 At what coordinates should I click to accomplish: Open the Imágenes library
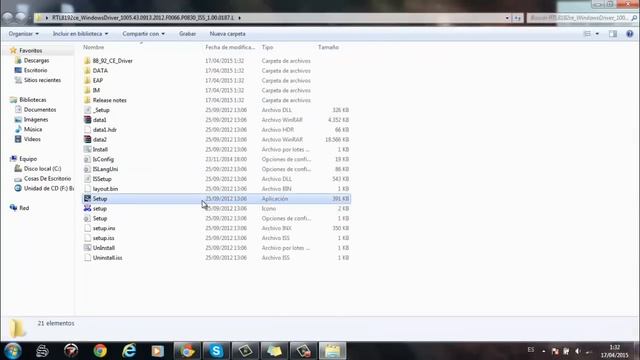pos(36,120)
